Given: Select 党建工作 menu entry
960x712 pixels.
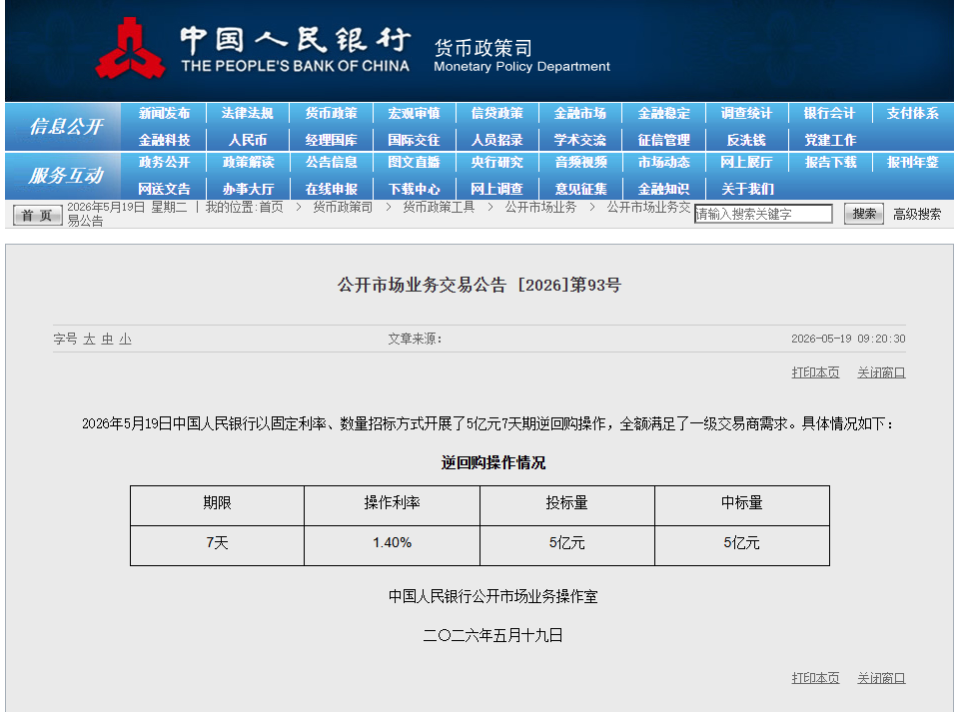Looking at the screenshot, I should point(830,140).
